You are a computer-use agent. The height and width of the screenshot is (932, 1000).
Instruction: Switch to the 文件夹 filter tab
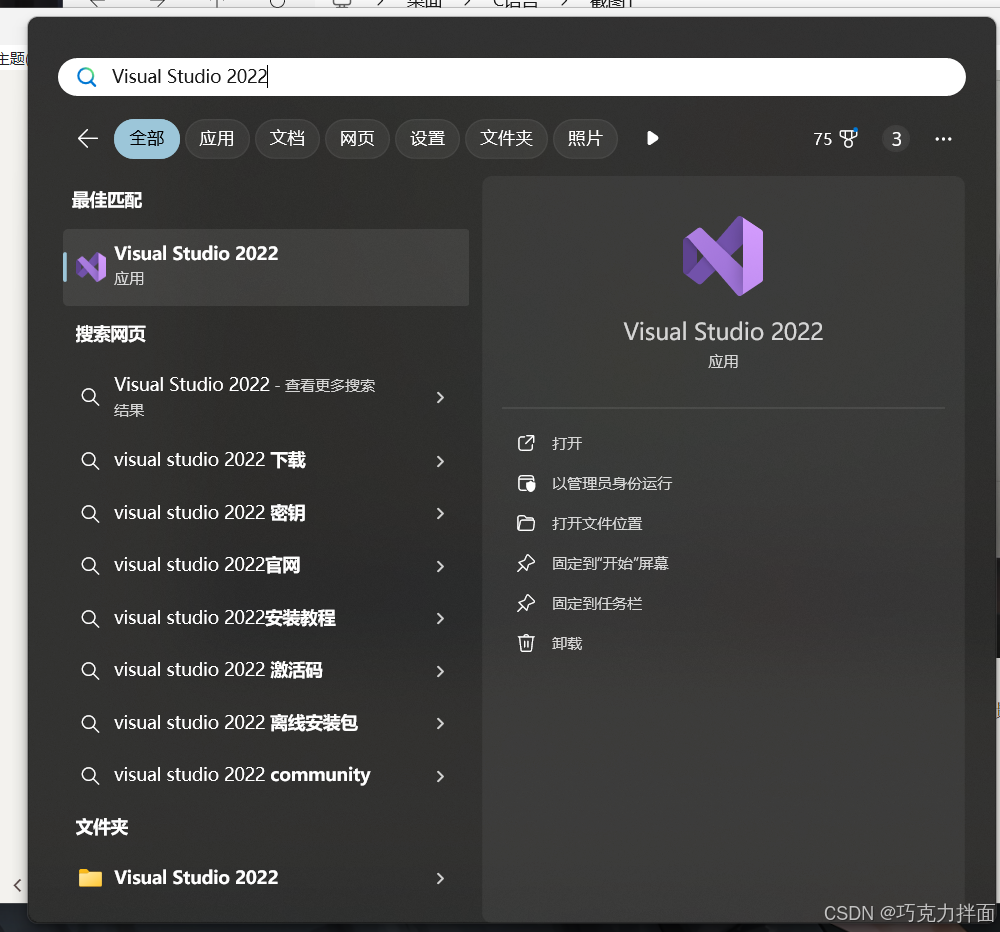(x=506, y=138)
